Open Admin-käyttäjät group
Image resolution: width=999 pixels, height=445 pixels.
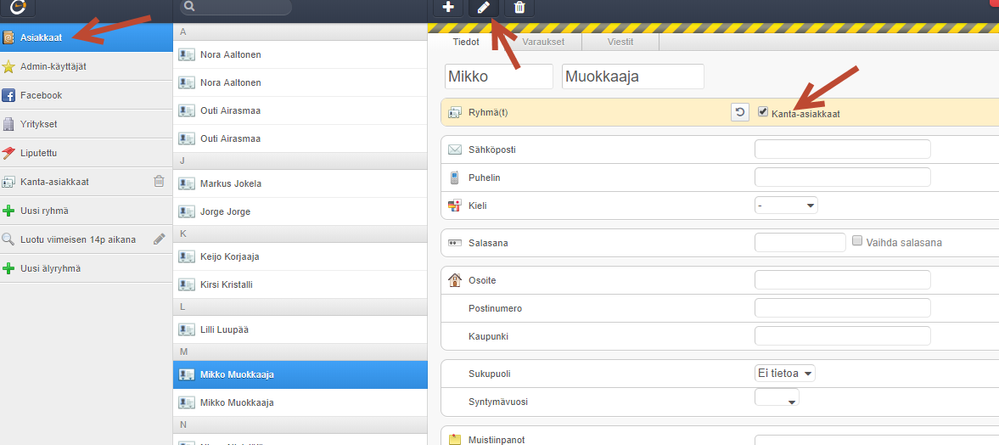tap(86, 66)
